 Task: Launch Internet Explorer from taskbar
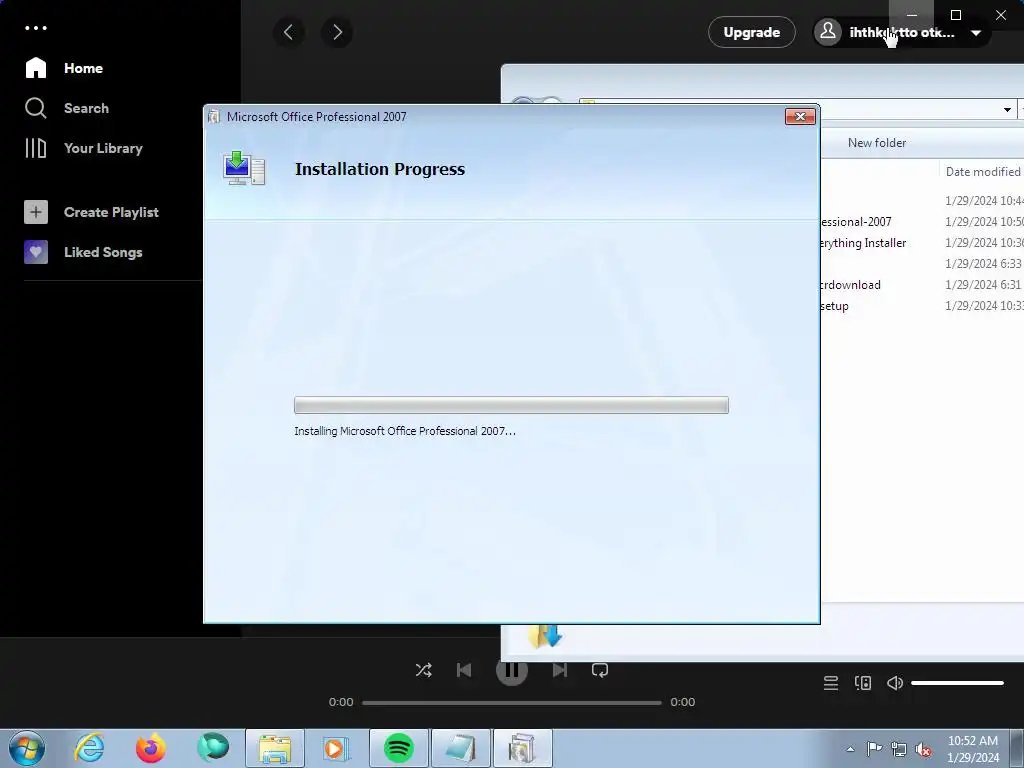pos(89,748)
